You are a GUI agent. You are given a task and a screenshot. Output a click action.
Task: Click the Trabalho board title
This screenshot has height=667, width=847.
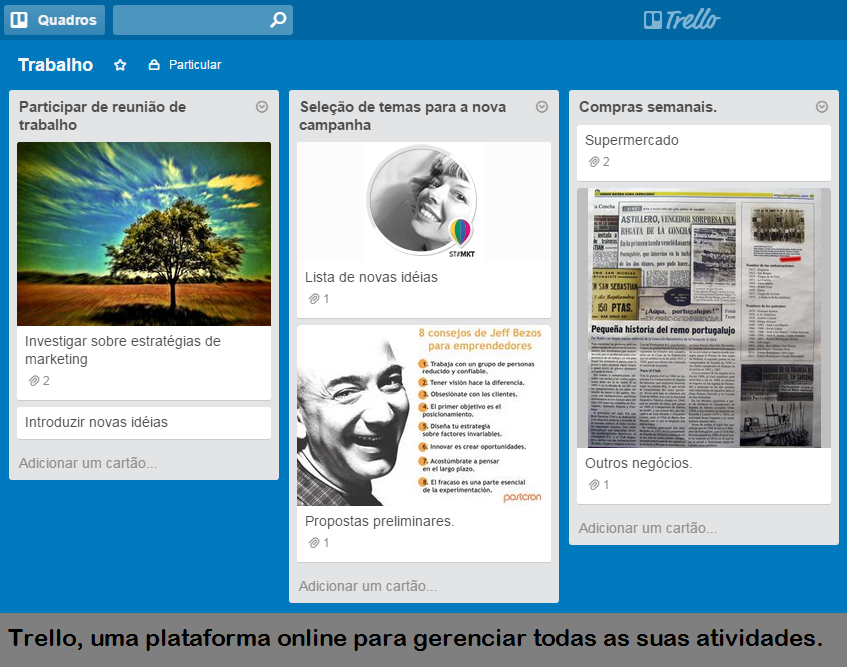(56, 65)
